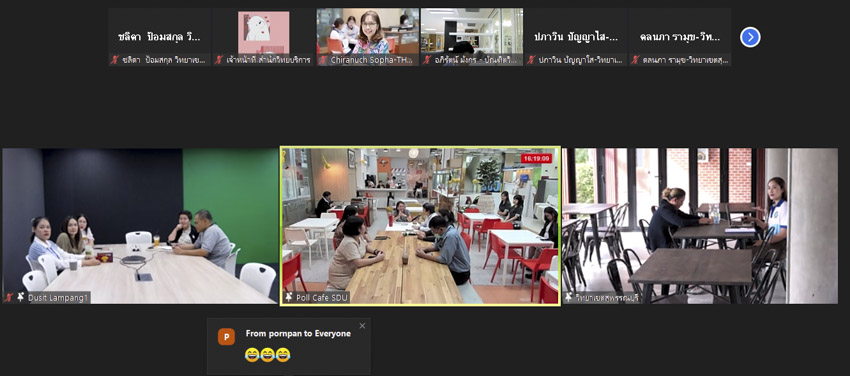Screen dimensions: 850x376
Task: Click the pin icon on the right video tile
Action: coord(569,297)
